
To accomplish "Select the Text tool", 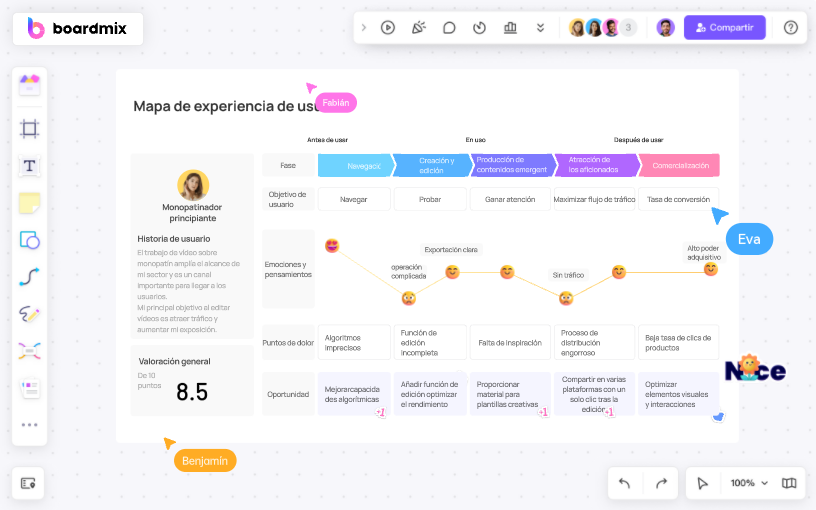I will (30, 166).
